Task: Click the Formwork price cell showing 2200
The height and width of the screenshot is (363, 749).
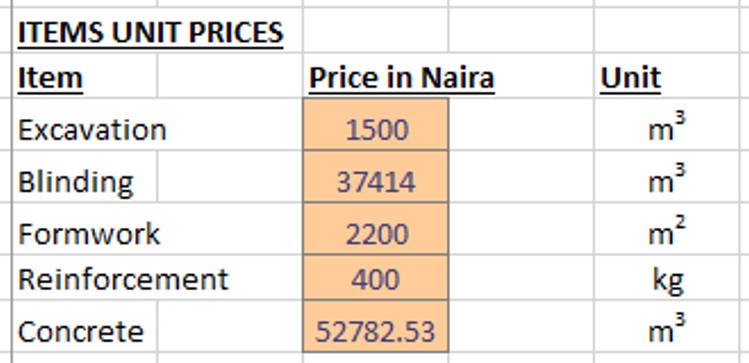Action: tap(375, 229)
